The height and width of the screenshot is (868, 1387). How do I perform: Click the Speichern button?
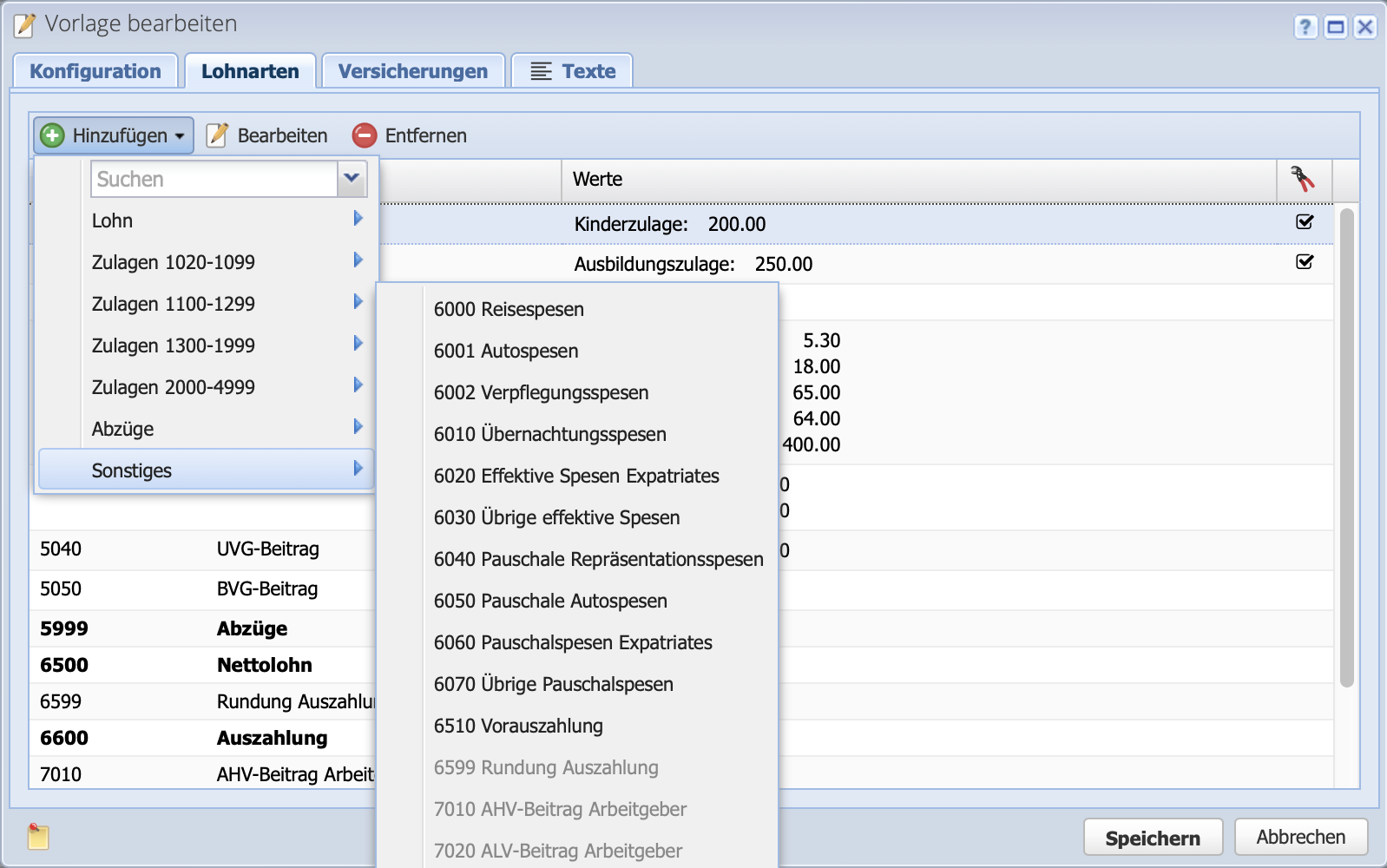(x=1153, y=838)
